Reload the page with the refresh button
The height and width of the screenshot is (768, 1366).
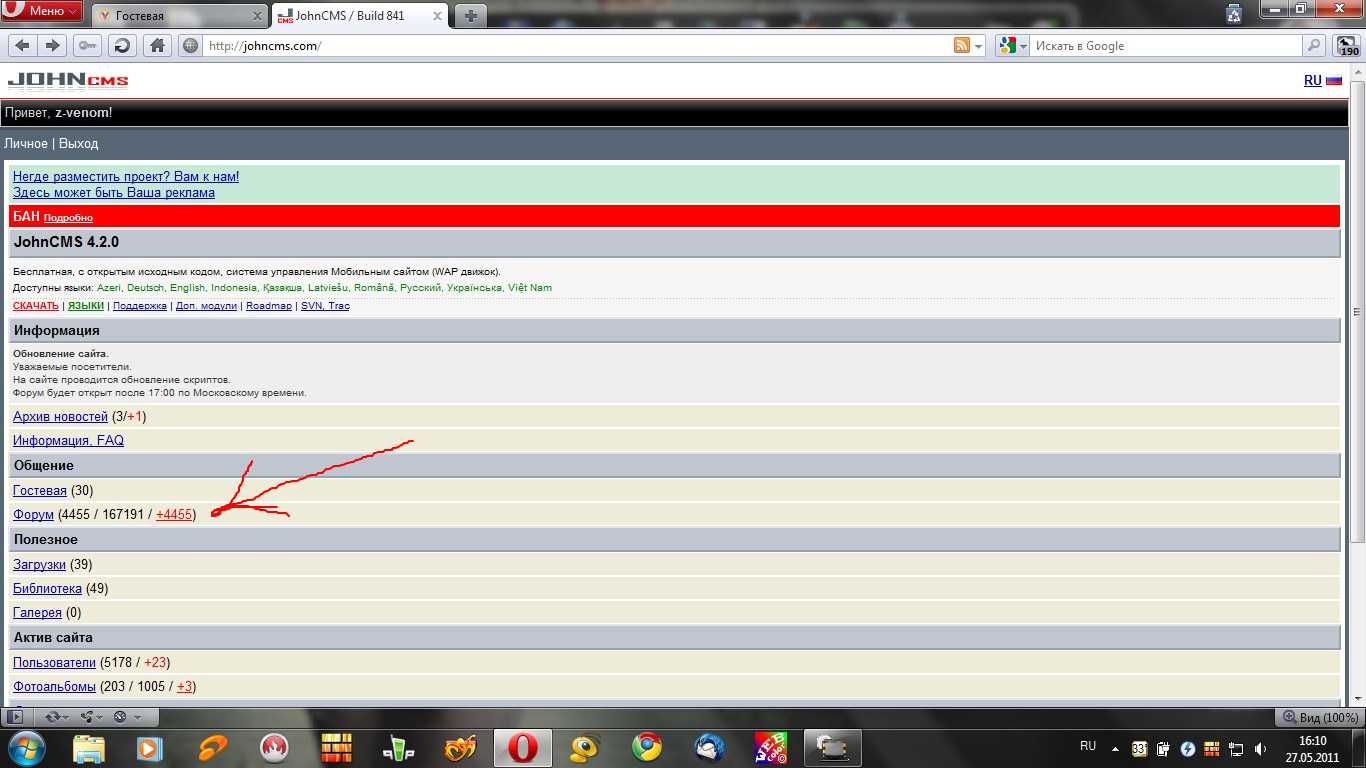(x=122, y=45)
